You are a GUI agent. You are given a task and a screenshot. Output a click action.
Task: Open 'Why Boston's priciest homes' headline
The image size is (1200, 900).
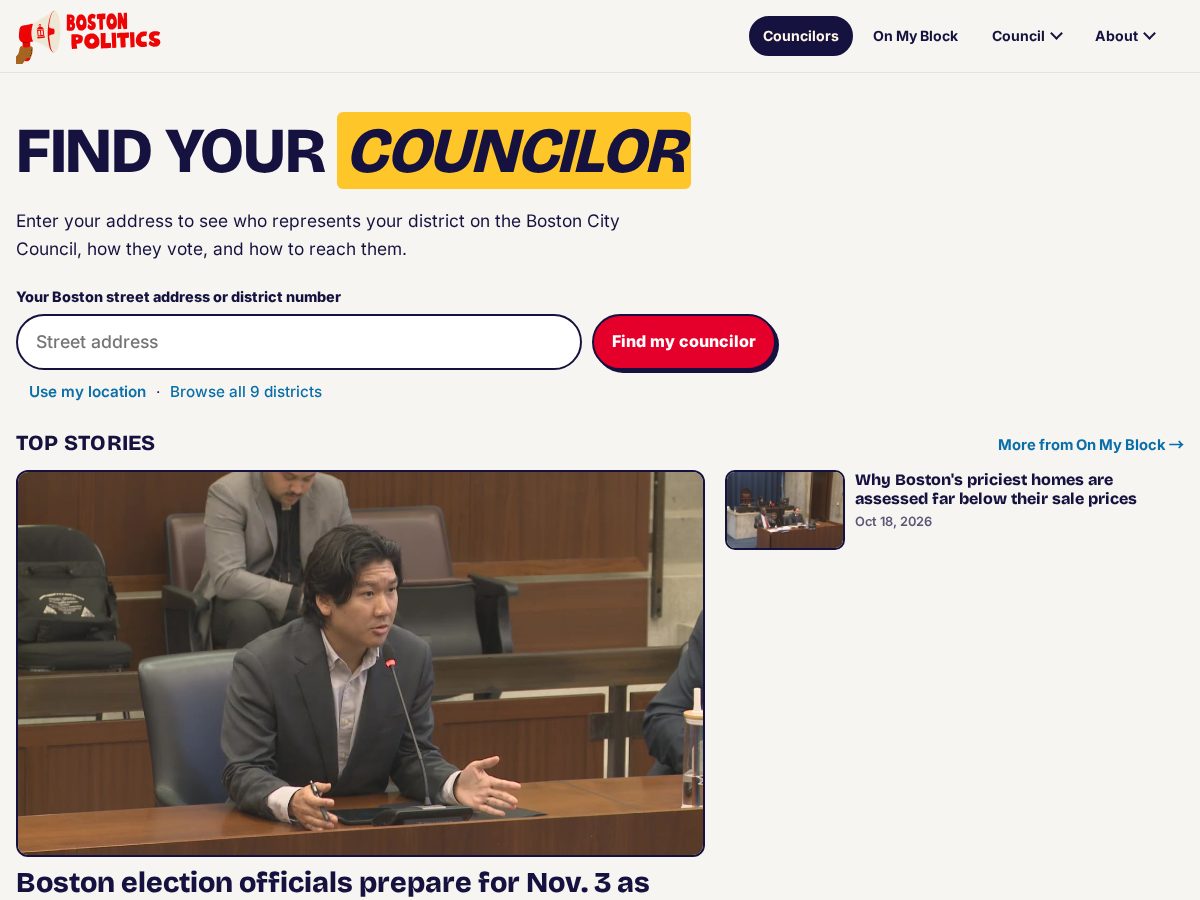click(x=996, y=489)
